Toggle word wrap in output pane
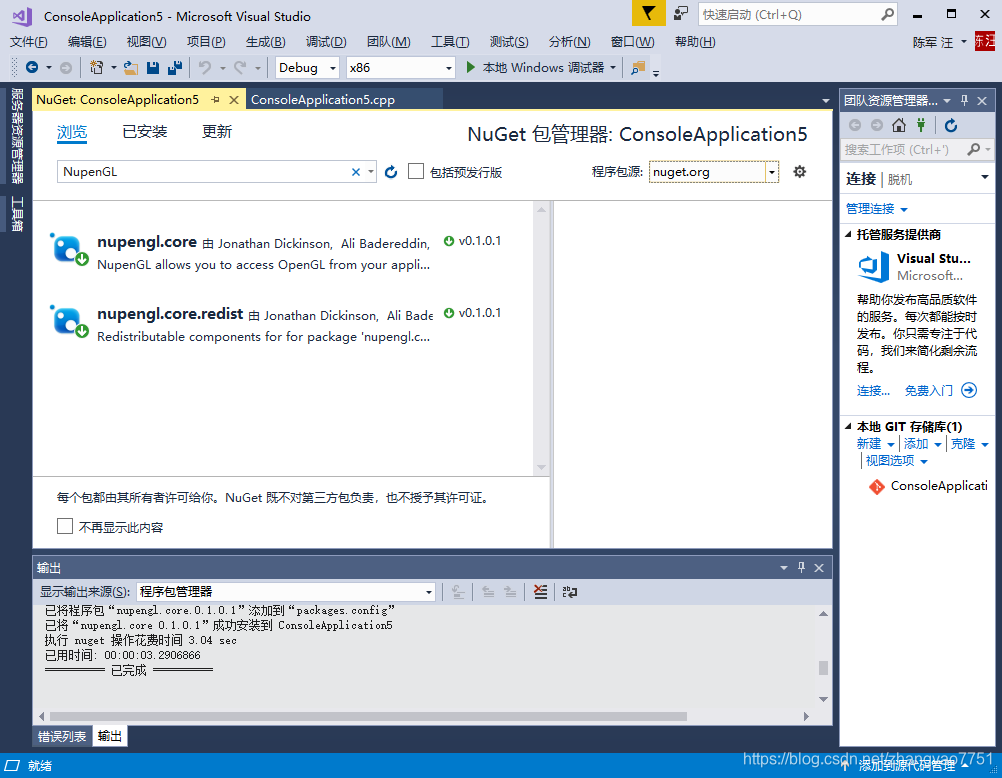This screenshot has width=1002, height=778. [x=569, y=592]
